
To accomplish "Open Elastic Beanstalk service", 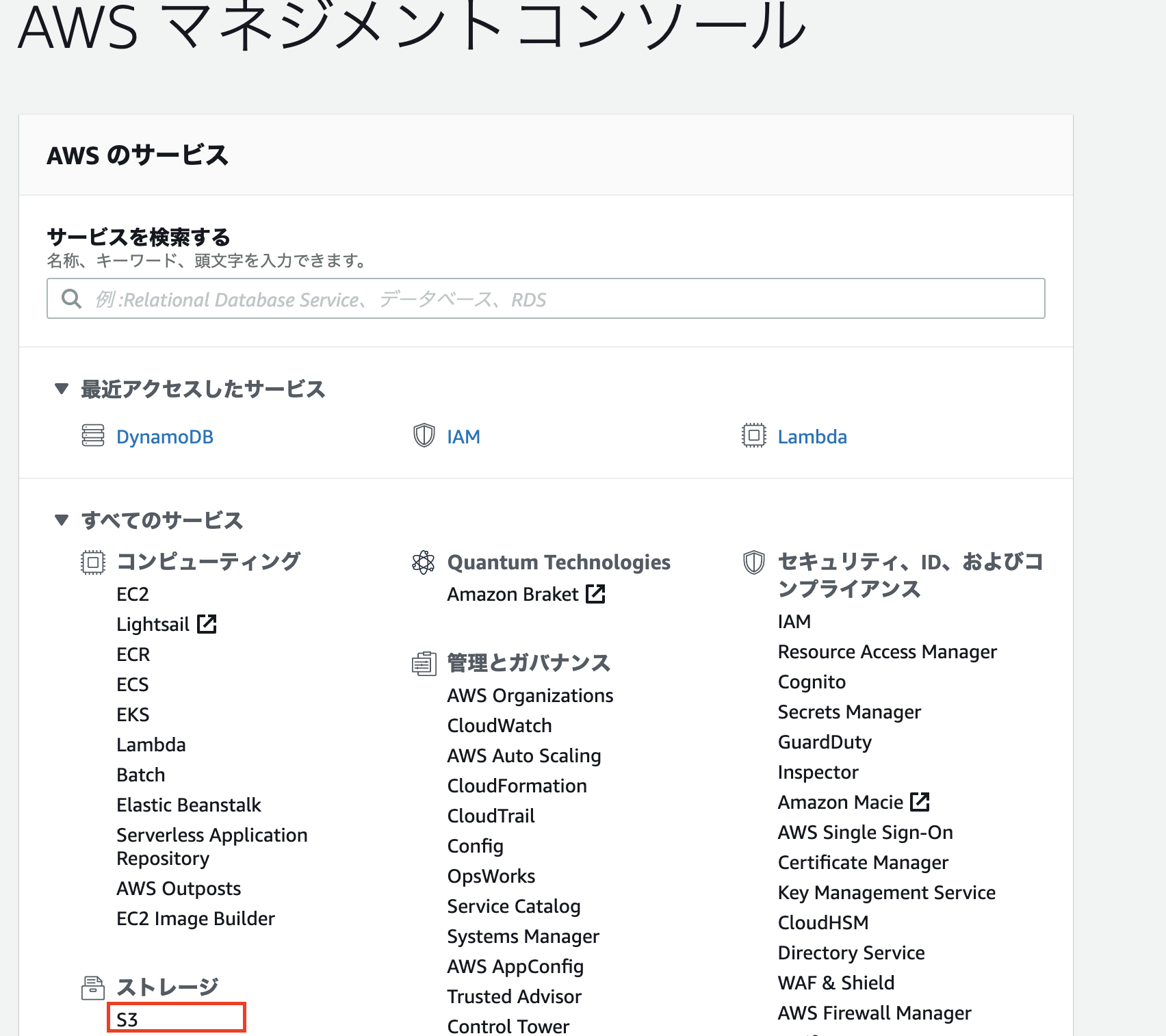I will point(189,805).
